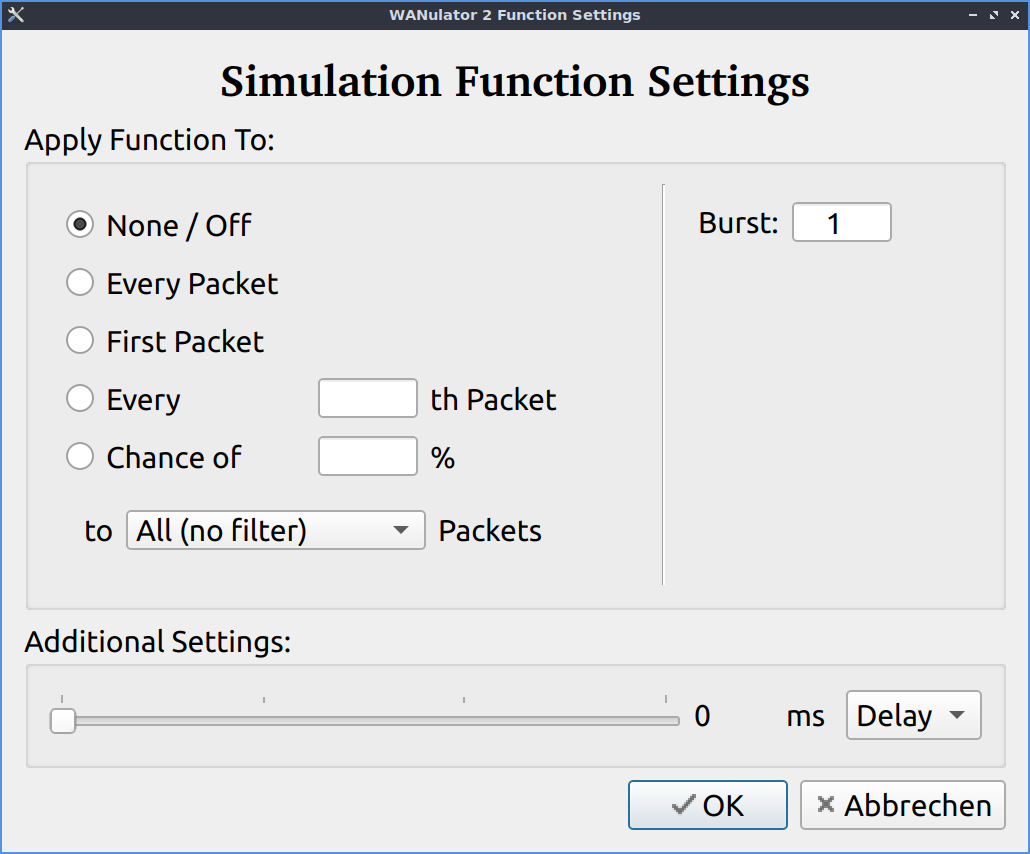1030x854 pixels.
Task: Select the None / Off radio button
Action: click(x=80, y=224)
